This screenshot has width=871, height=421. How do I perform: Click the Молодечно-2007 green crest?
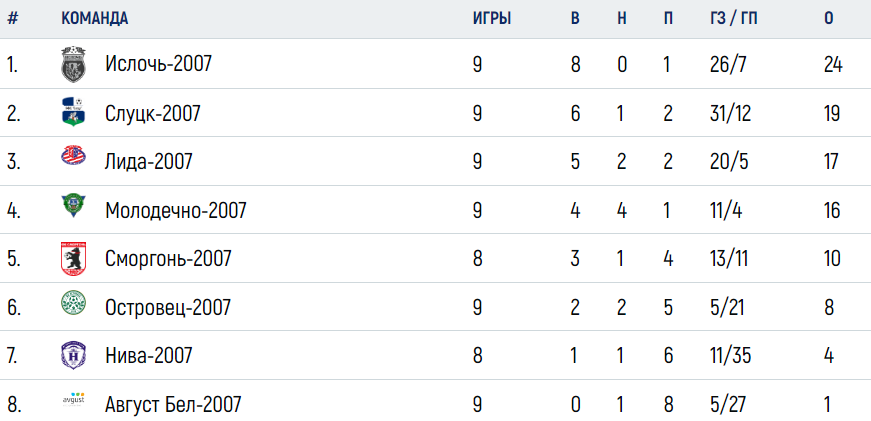point(73,206)
